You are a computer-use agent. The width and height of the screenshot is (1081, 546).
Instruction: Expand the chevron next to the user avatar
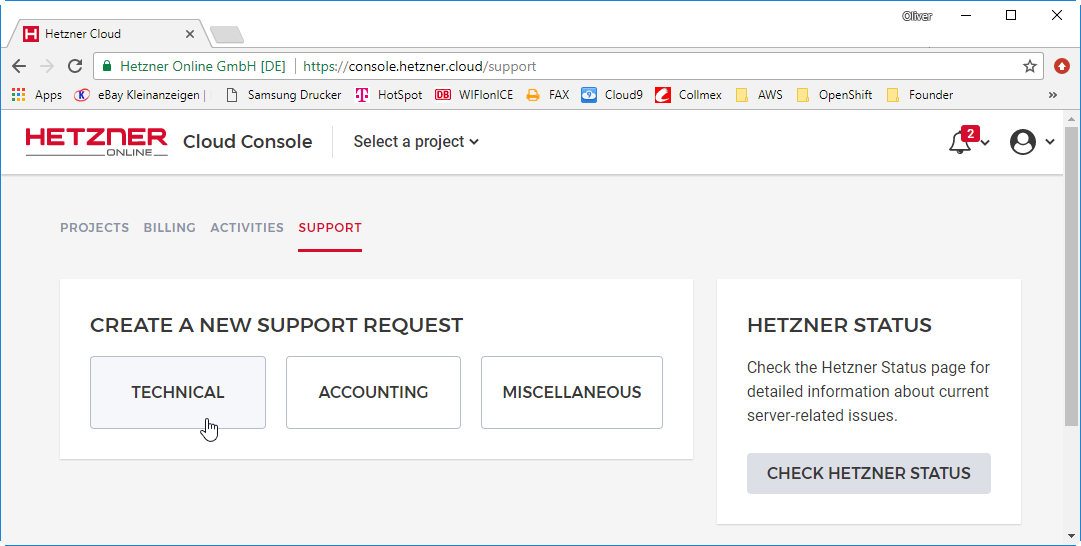point(1049,142)
